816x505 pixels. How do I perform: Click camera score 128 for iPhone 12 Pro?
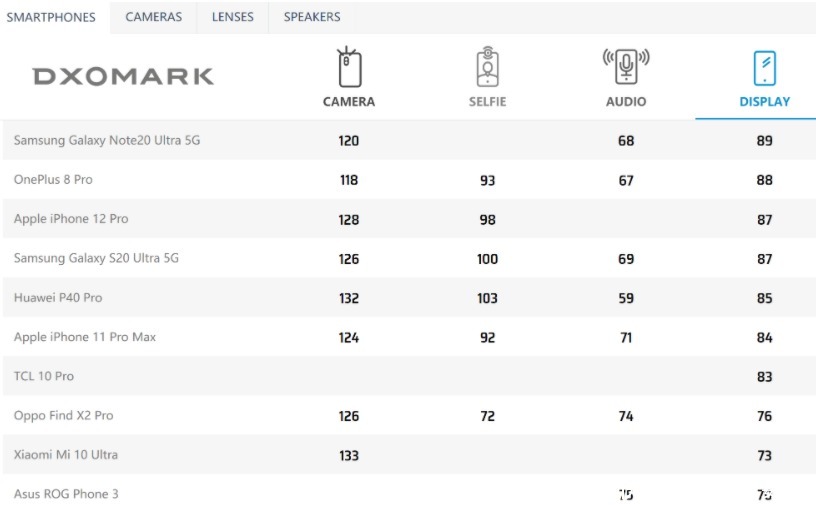tap(349, 220)
